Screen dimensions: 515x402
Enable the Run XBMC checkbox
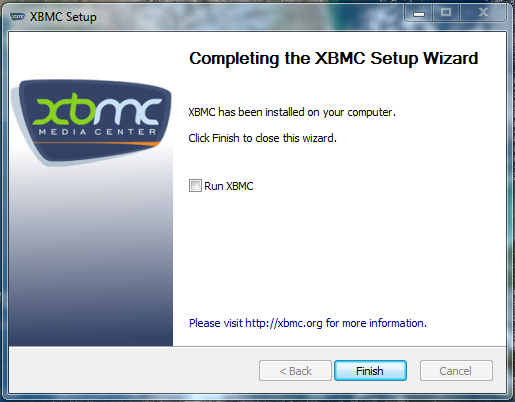click(x=195, y=186)
